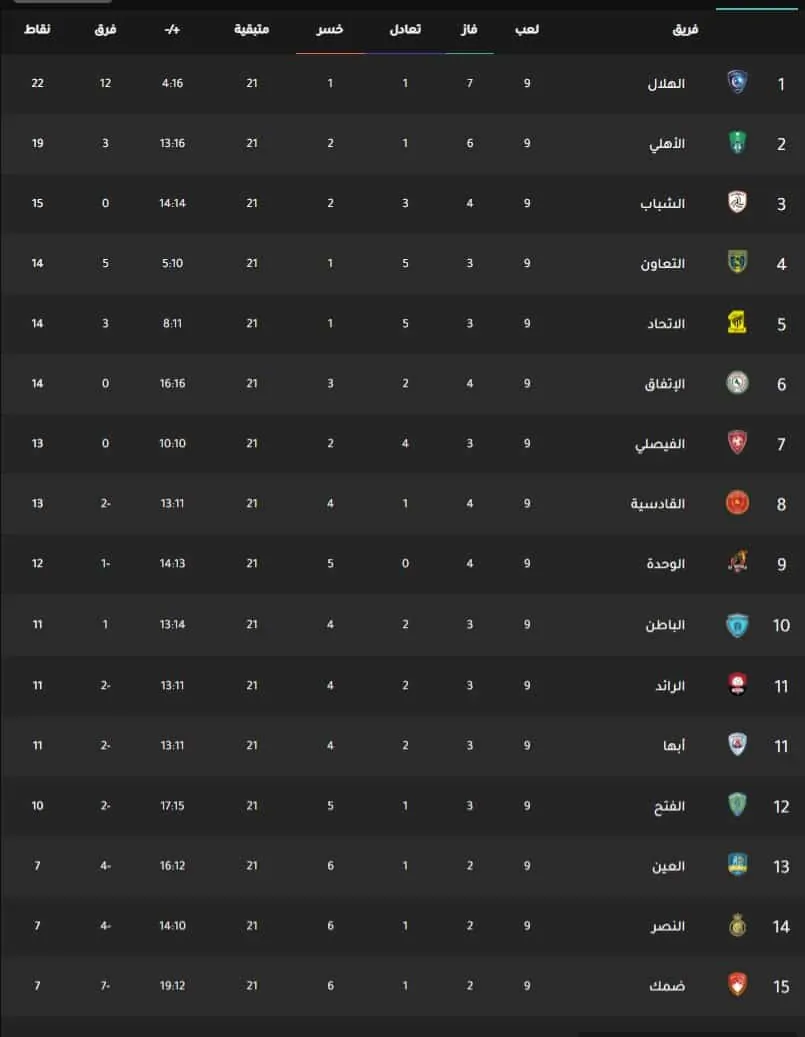The image size is (805, 1037).
Task: Sort by the فاز wins column header
Action: (x=469, y=29)
